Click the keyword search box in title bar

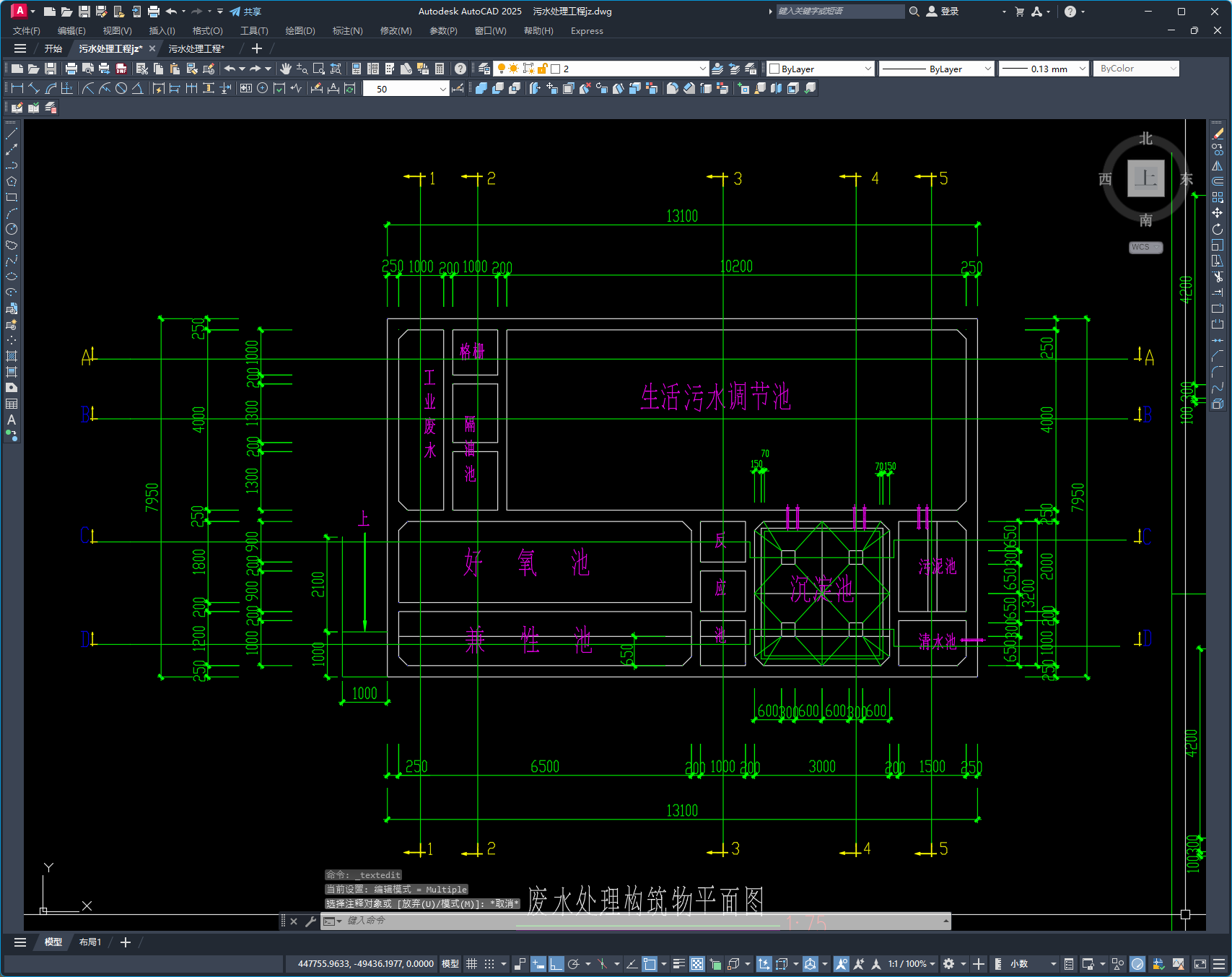[839, 12]
